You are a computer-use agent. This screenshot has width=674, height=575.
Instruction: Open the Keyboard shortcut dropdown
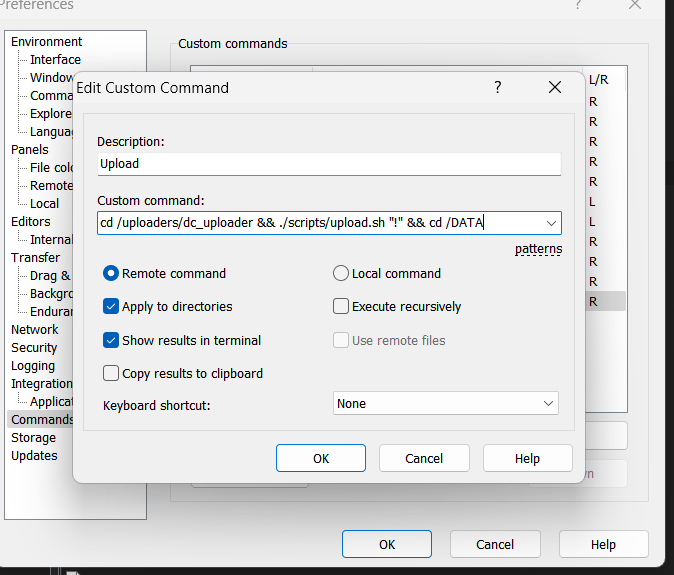pos(446,404)
